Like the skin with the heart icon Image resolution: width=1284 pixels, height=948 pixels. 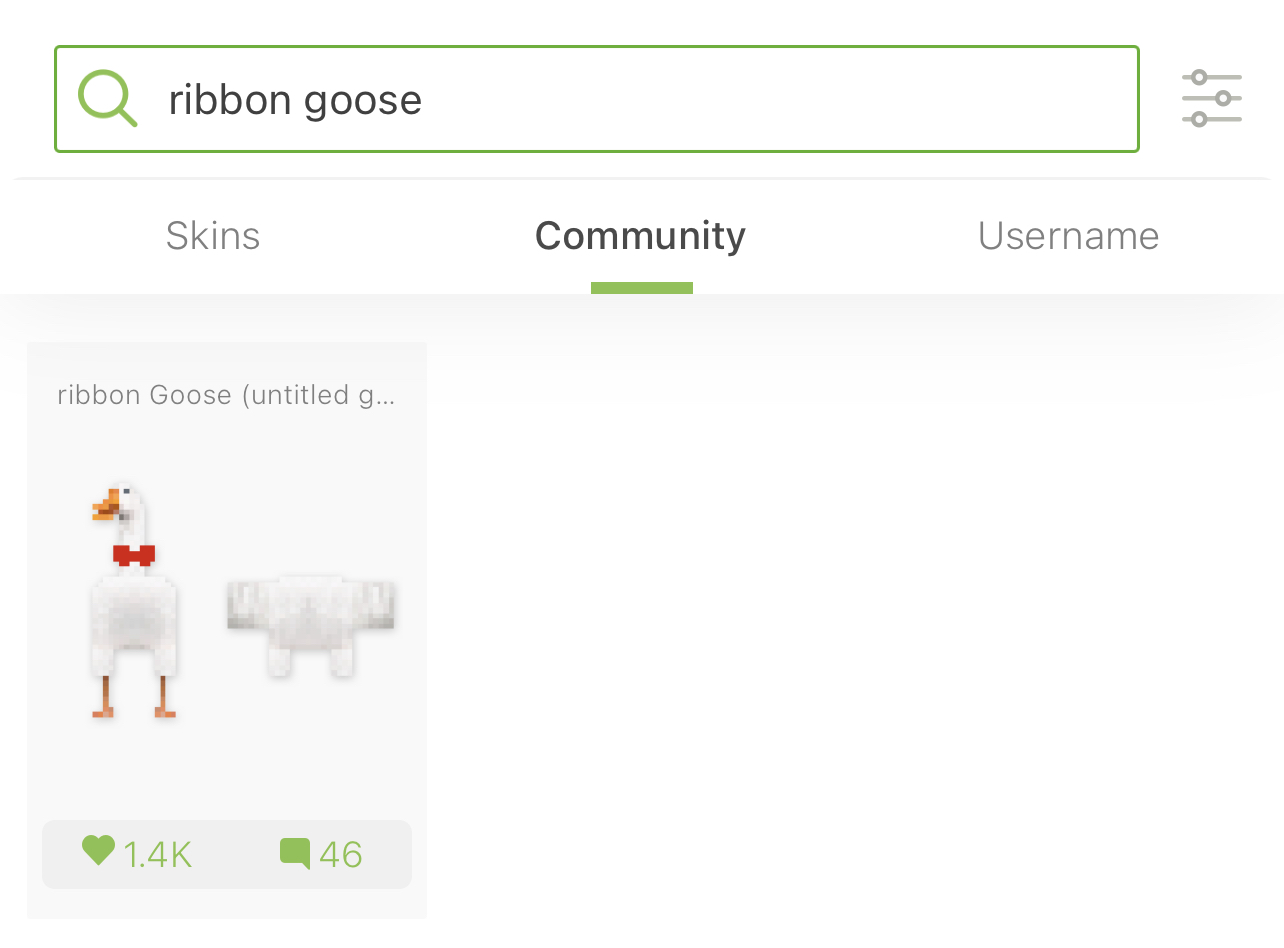tap(98, 851)
